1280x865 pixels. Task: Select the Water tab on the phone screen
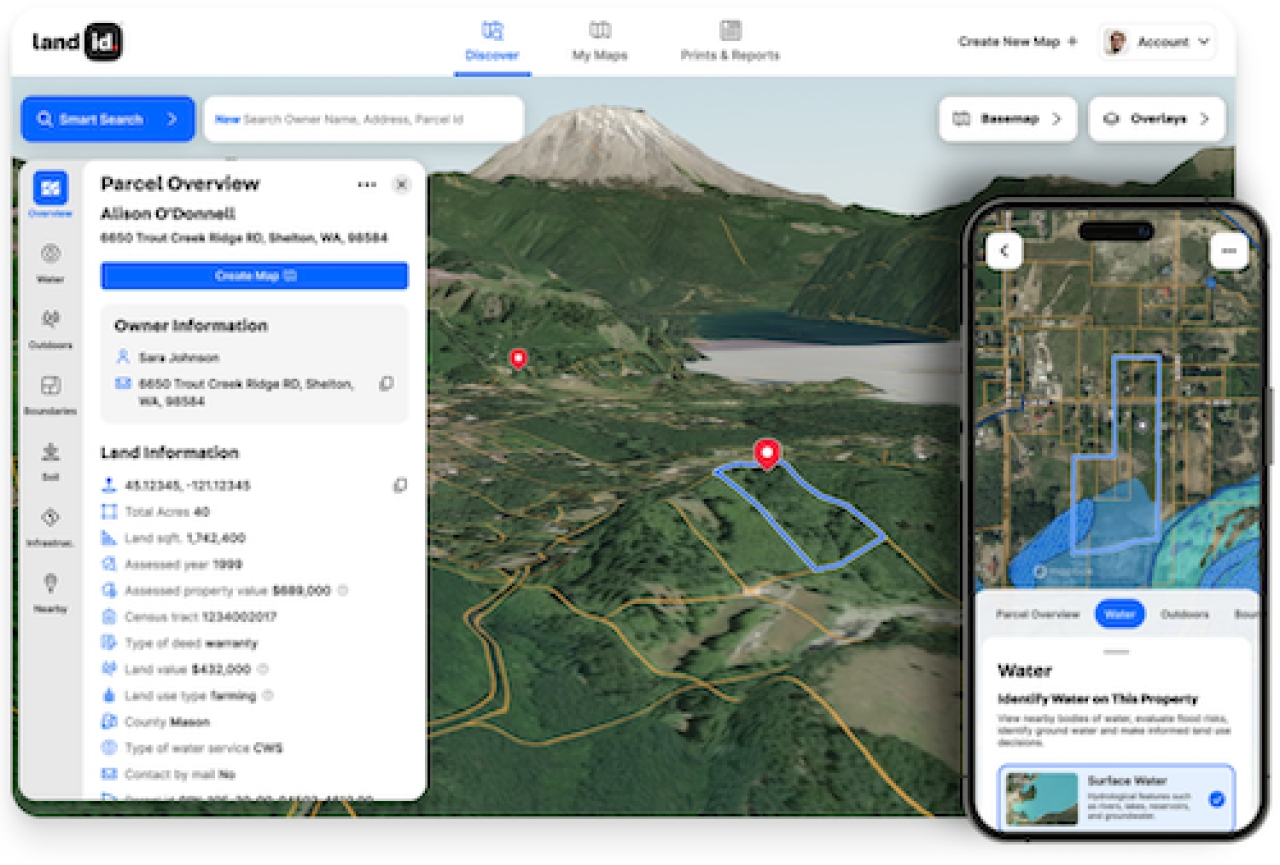coord(1119,613)
